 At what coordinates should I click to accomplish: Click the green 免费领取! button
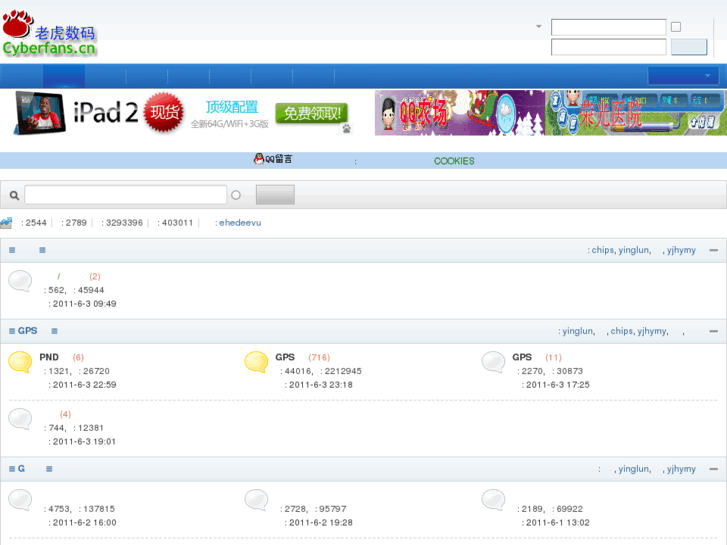tap(312, 113)
